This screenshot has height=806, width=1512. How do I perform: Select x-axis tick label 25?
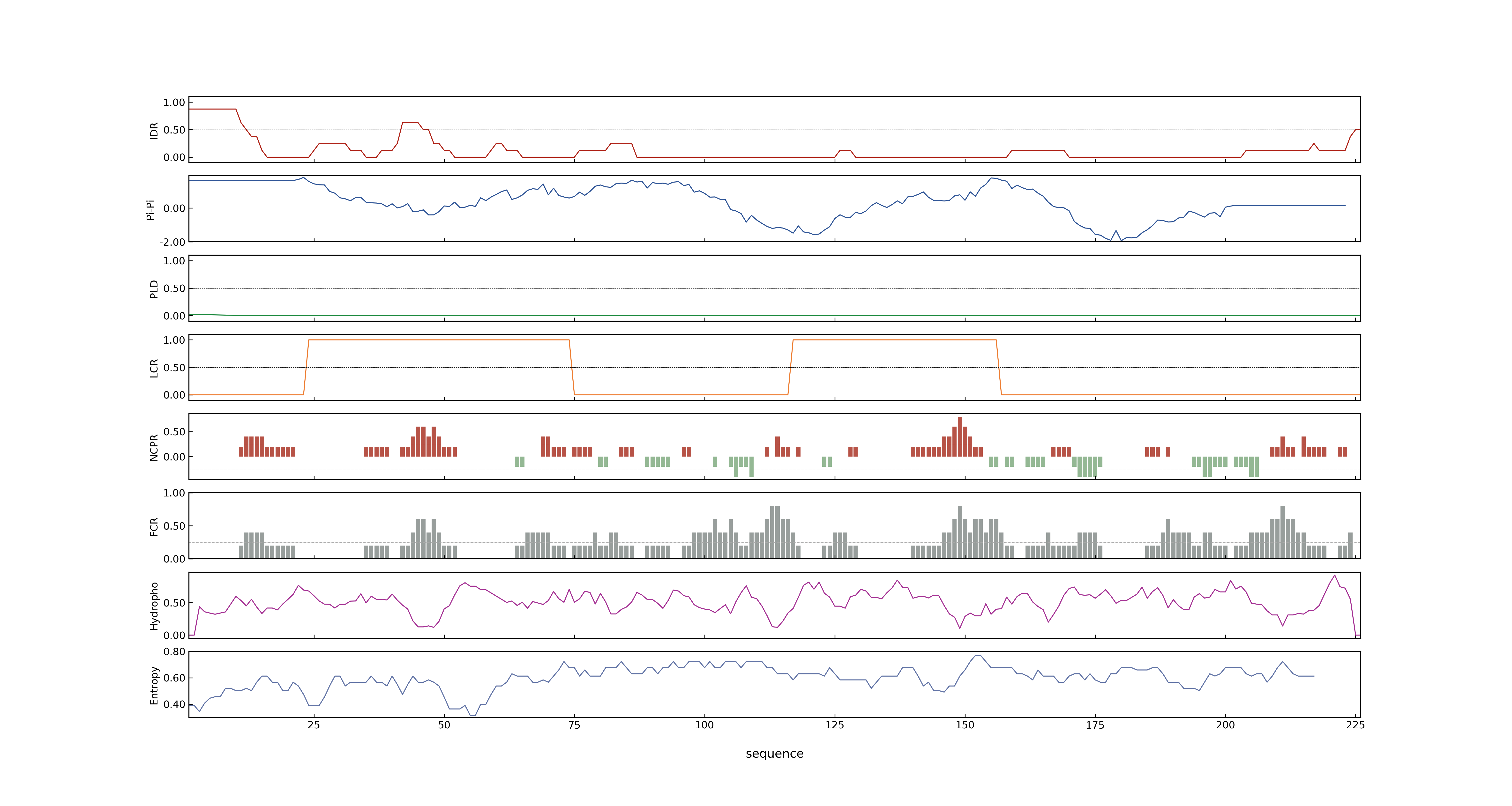[x=314, y=725]
